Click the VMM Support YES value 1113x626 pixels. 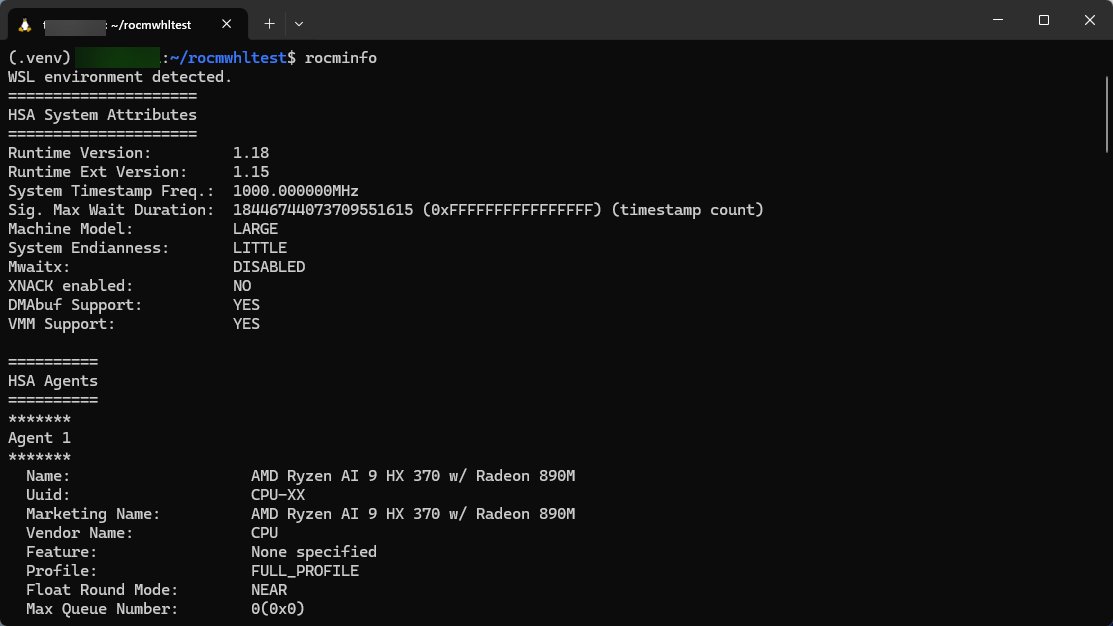click(246, 324)
